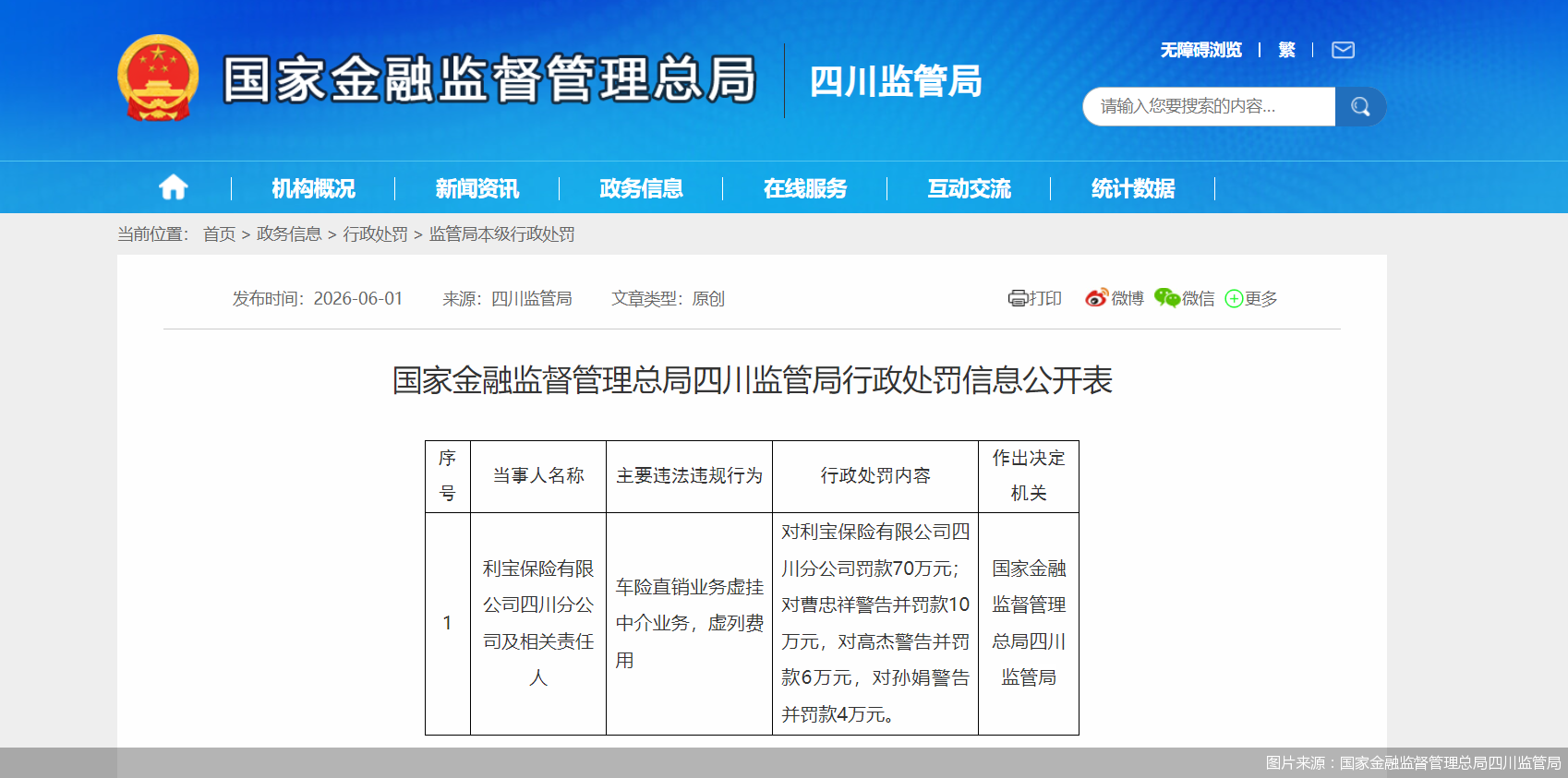Open the 政务信息 menu
The image size is (1568, 778).
[641, 188]
